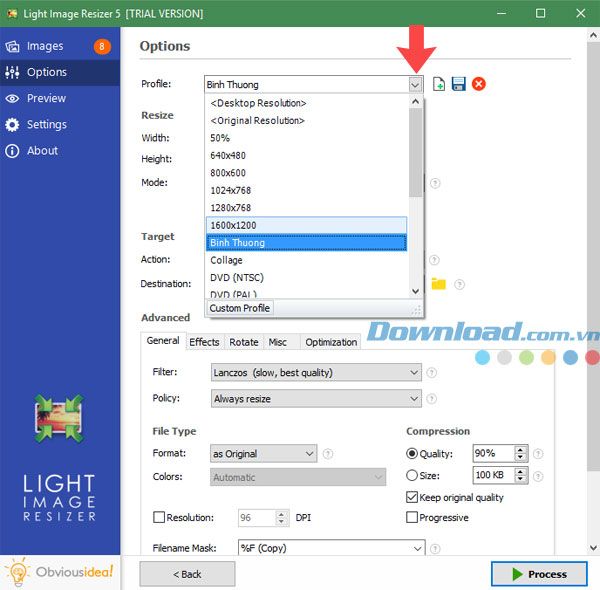Open the Policy dropdown showing Always resize
The image size is (600, 590).
pos(316,399)
